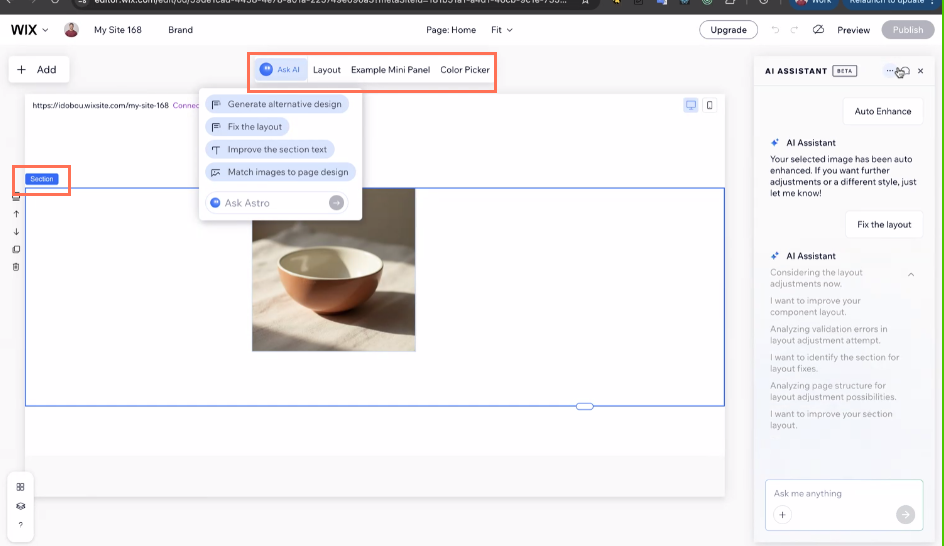Switch to mobile view

click(x=710, y=105)
